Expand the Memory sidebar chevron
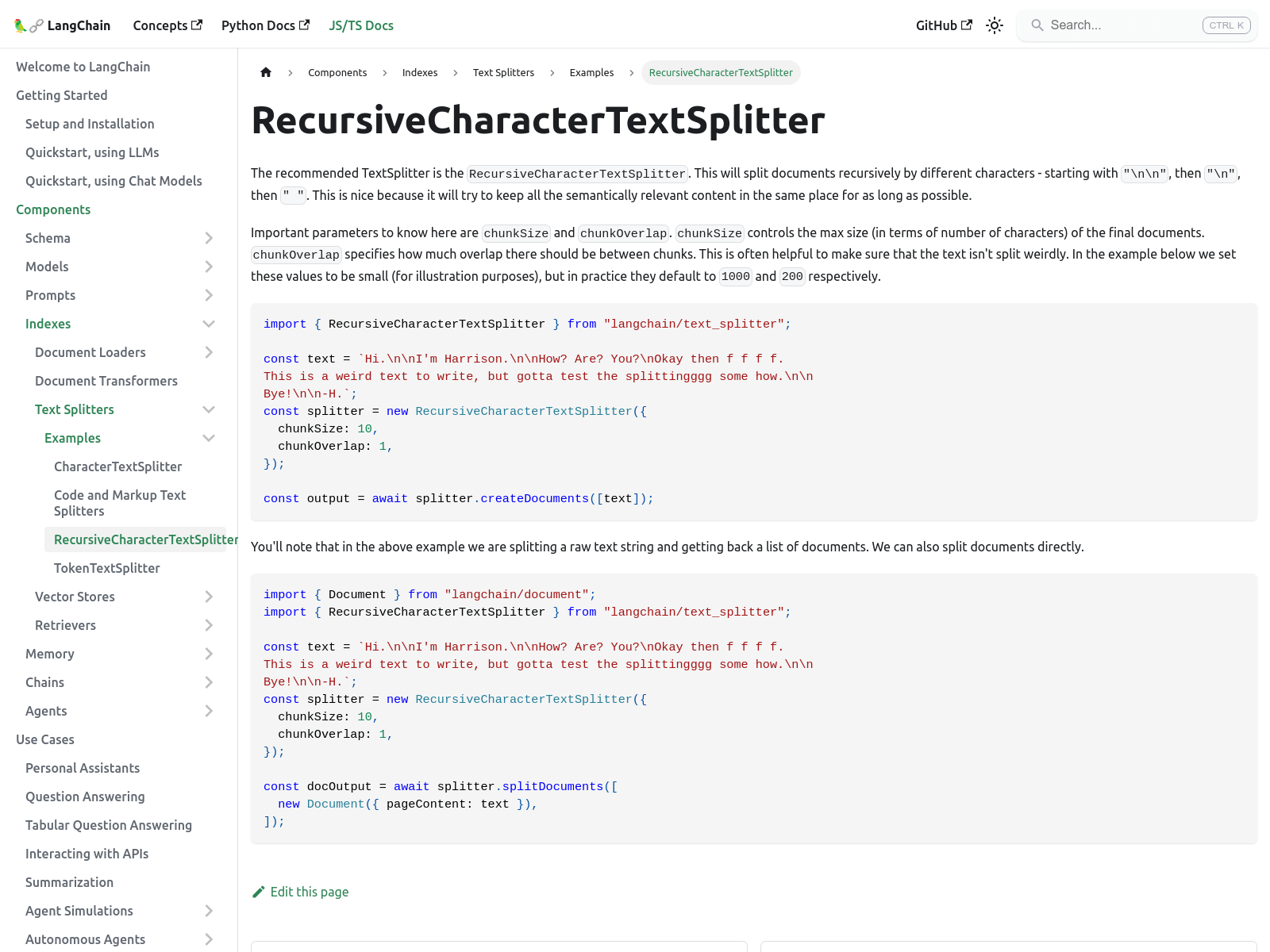 point(209,654)
